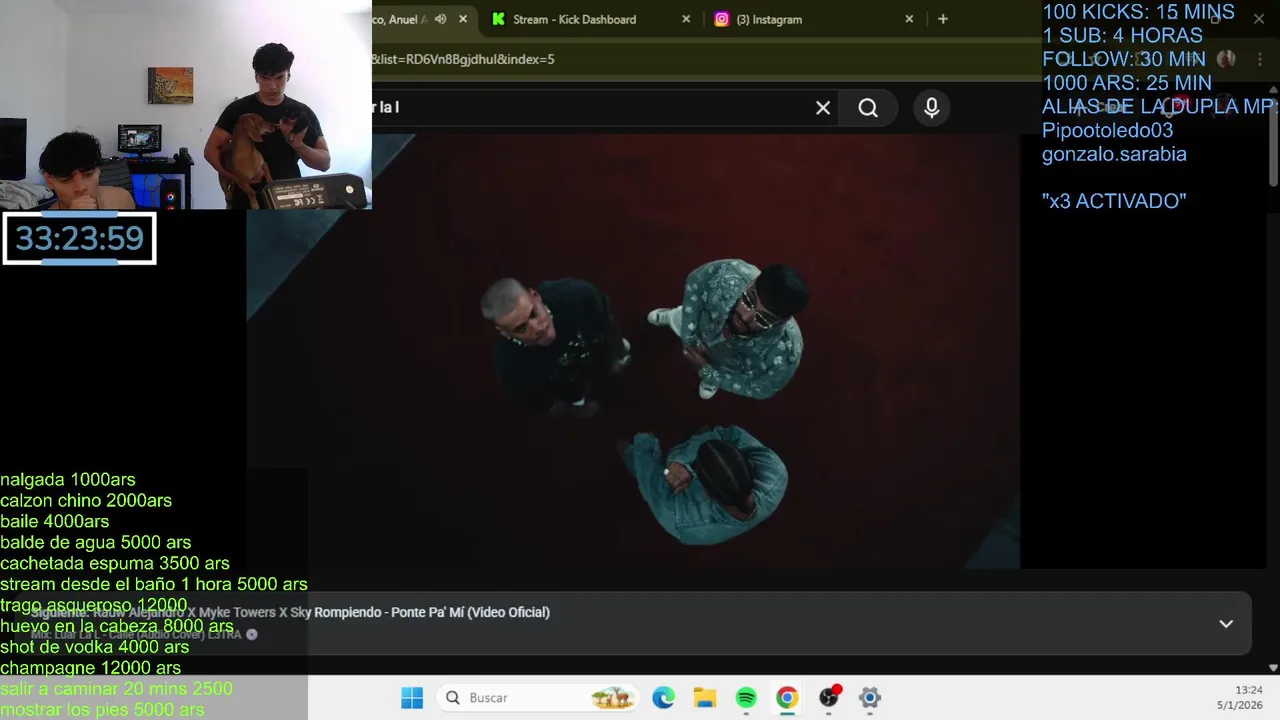Click the text "100 KICKS: 15 MINS"
1280x720 pixels.
tap(1138, 12)
